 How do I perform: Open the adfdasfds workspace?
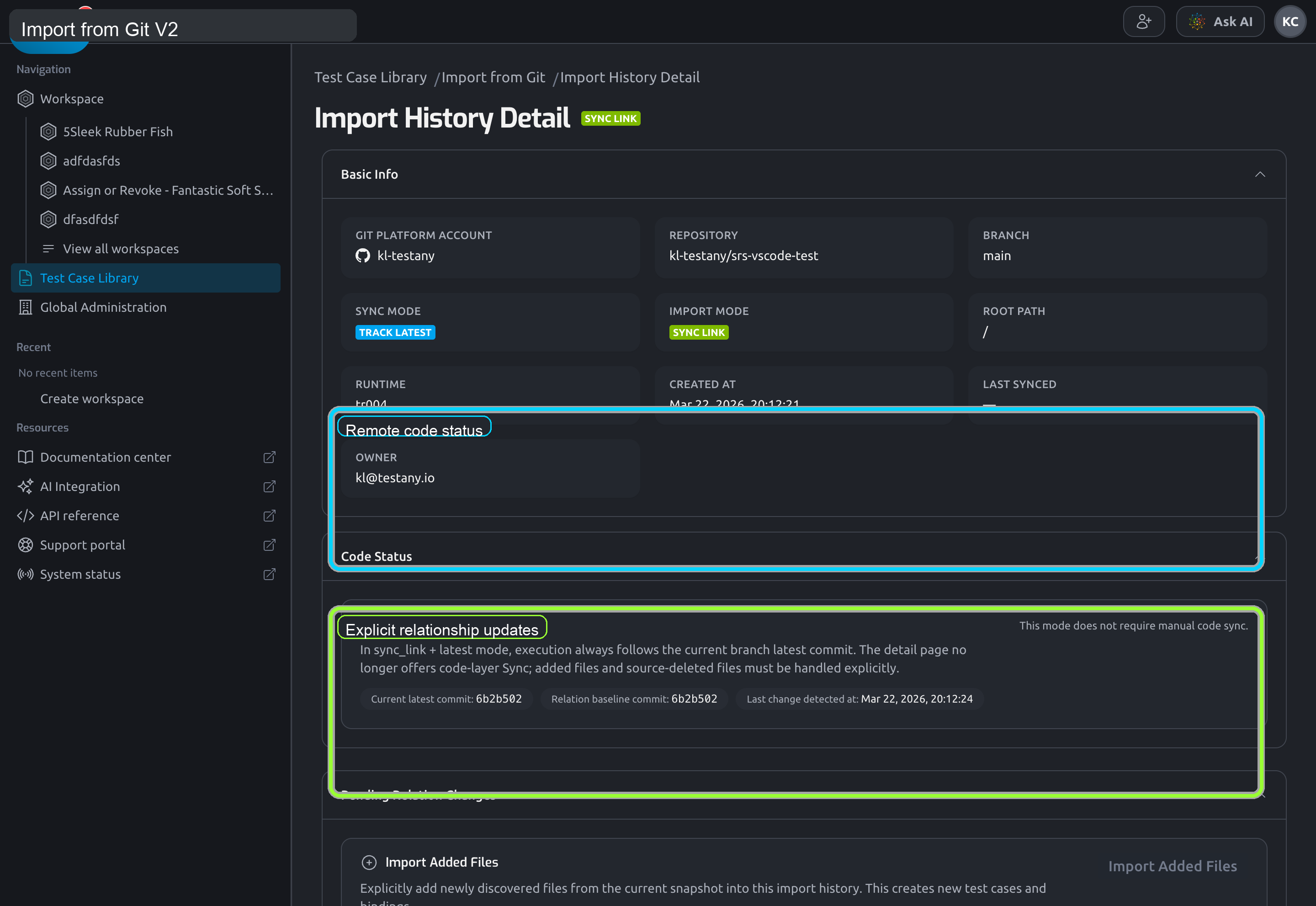tap(91, 161)
